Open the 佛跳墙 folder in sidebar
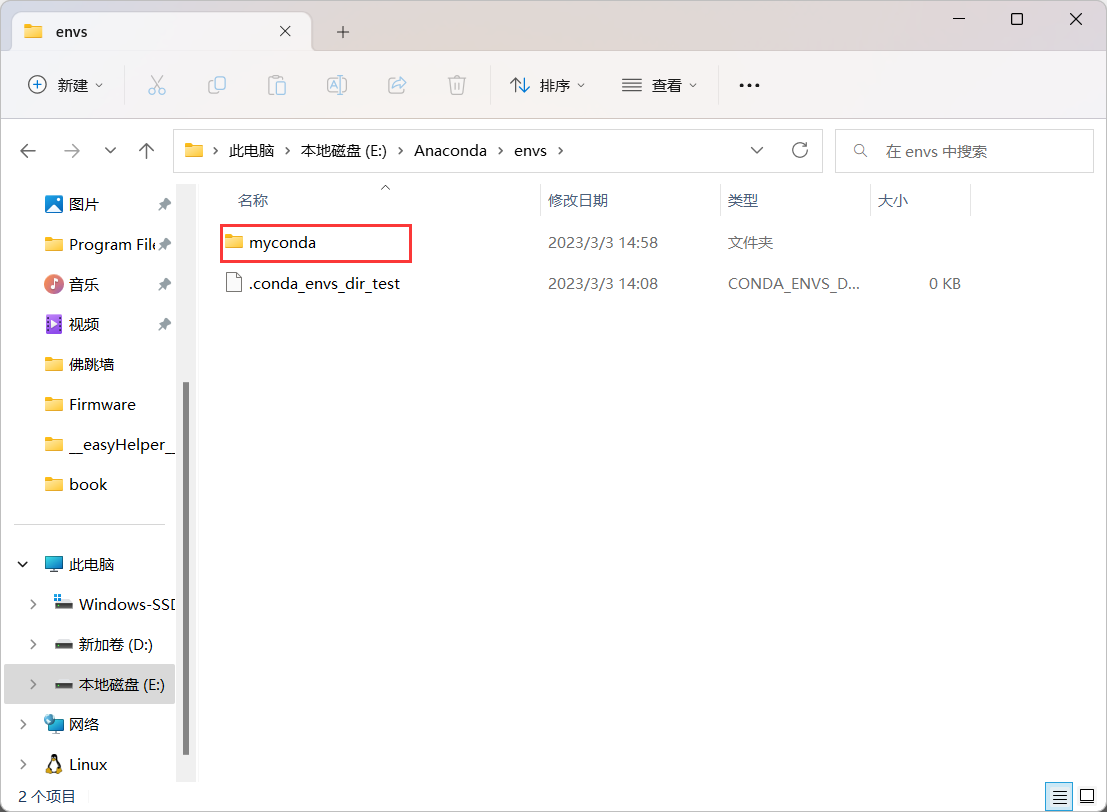Screen dimensions: 1107x812 pos(92,364)
